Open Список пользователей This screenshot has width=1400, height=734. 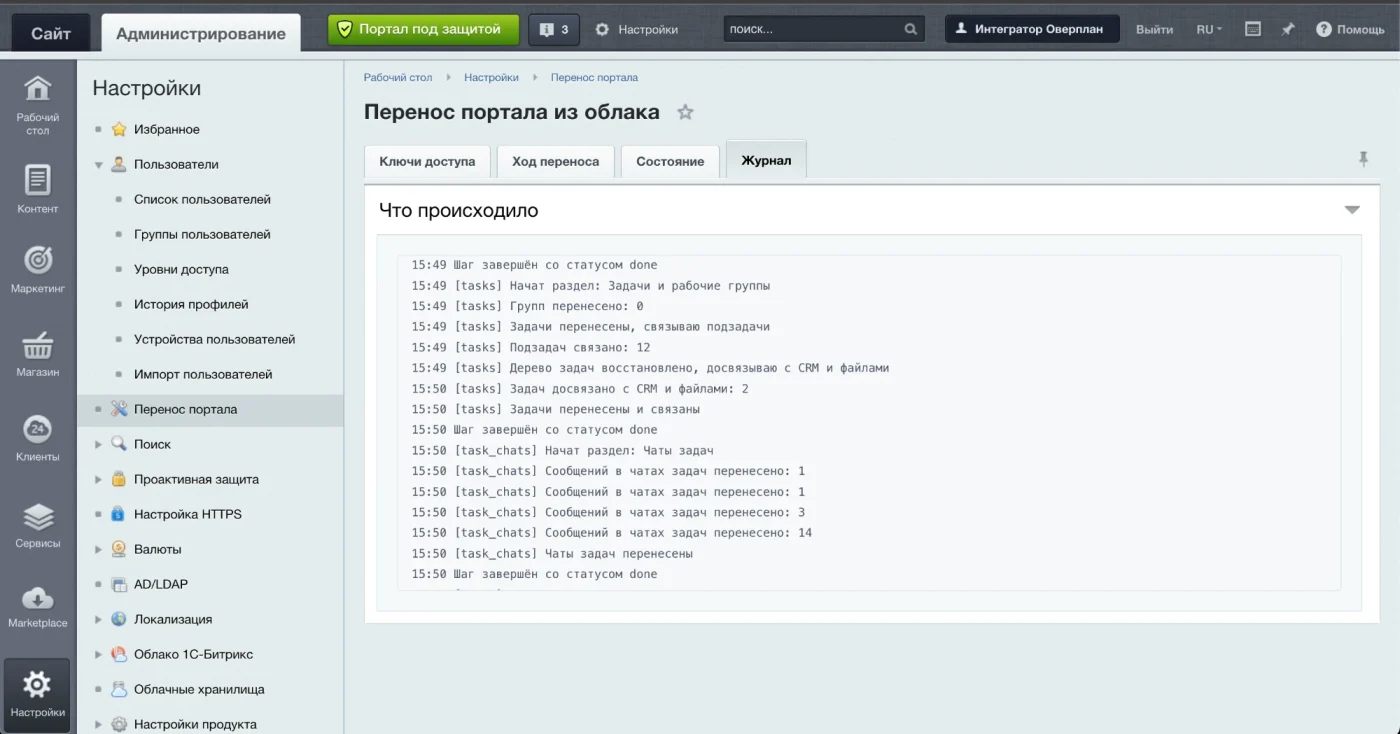point(202,199)
